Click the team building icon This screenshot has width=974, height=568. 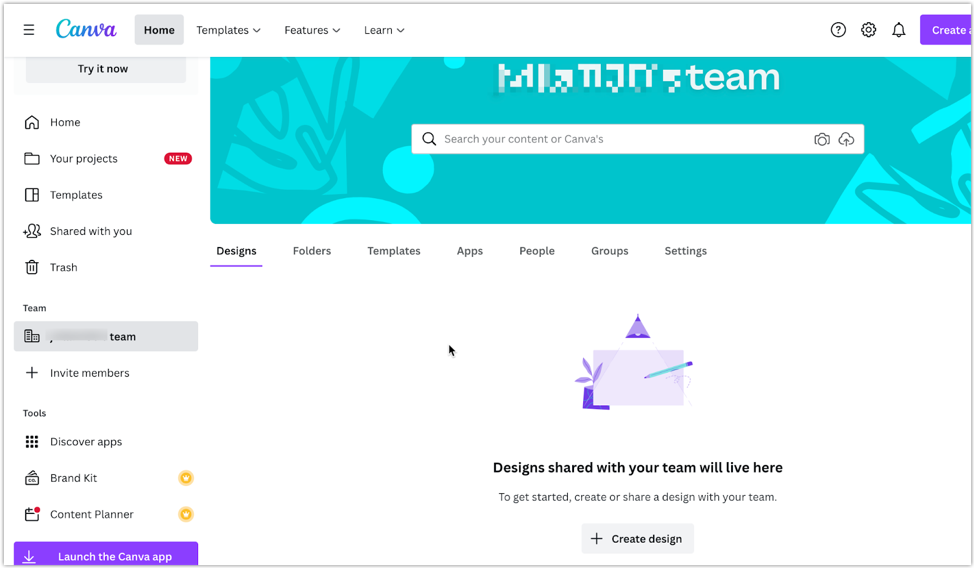pos(32,336)
